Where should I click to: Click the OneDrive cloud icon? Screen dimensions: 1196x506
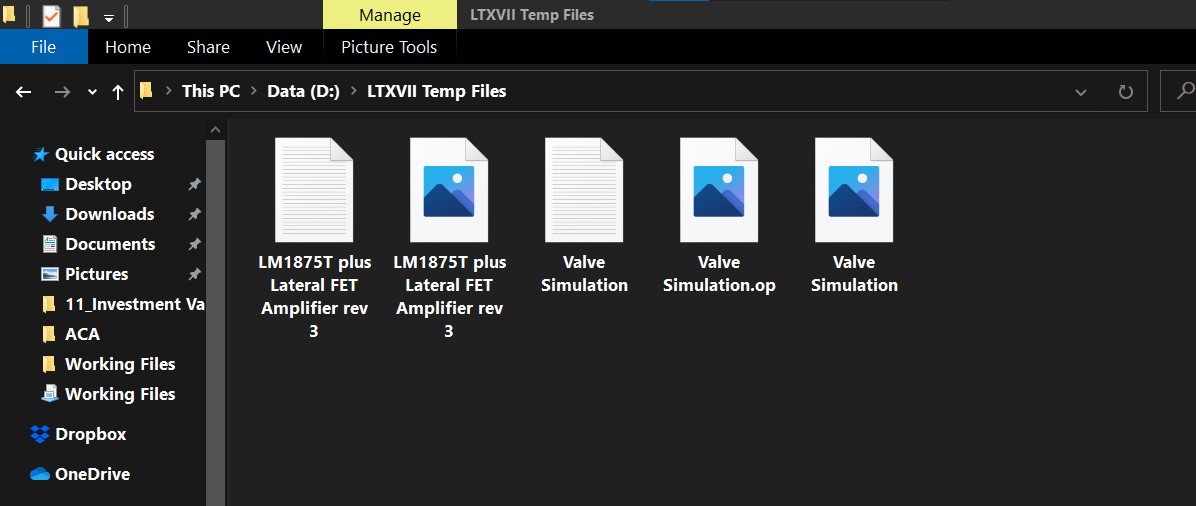[40, 474]
